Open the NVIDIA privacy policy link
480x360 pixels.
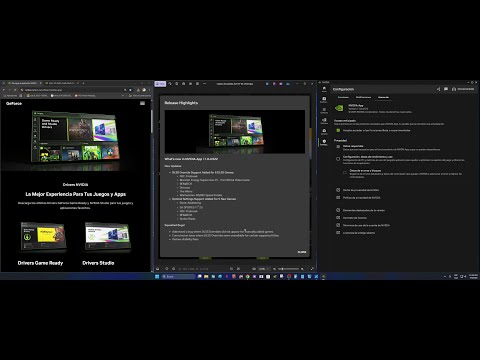coord(362,198)
